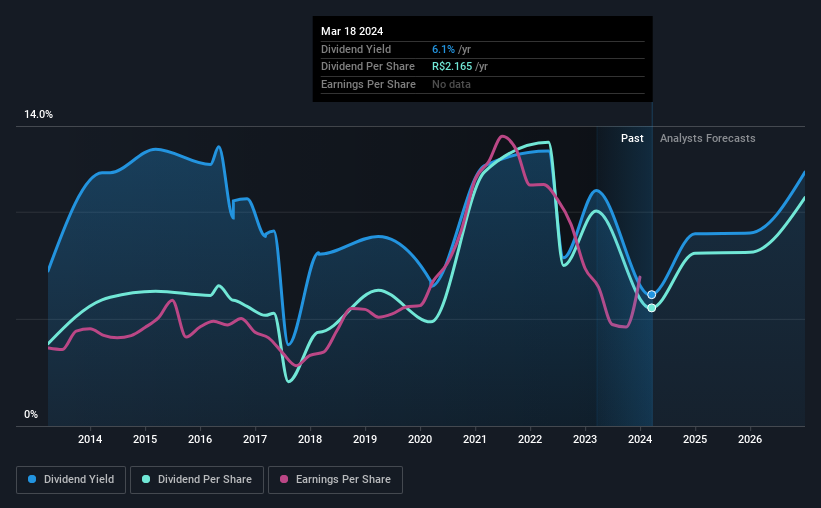The image size is (821, 508).
Task: Select the 2018 x-axis label
Action: [310, 439]
